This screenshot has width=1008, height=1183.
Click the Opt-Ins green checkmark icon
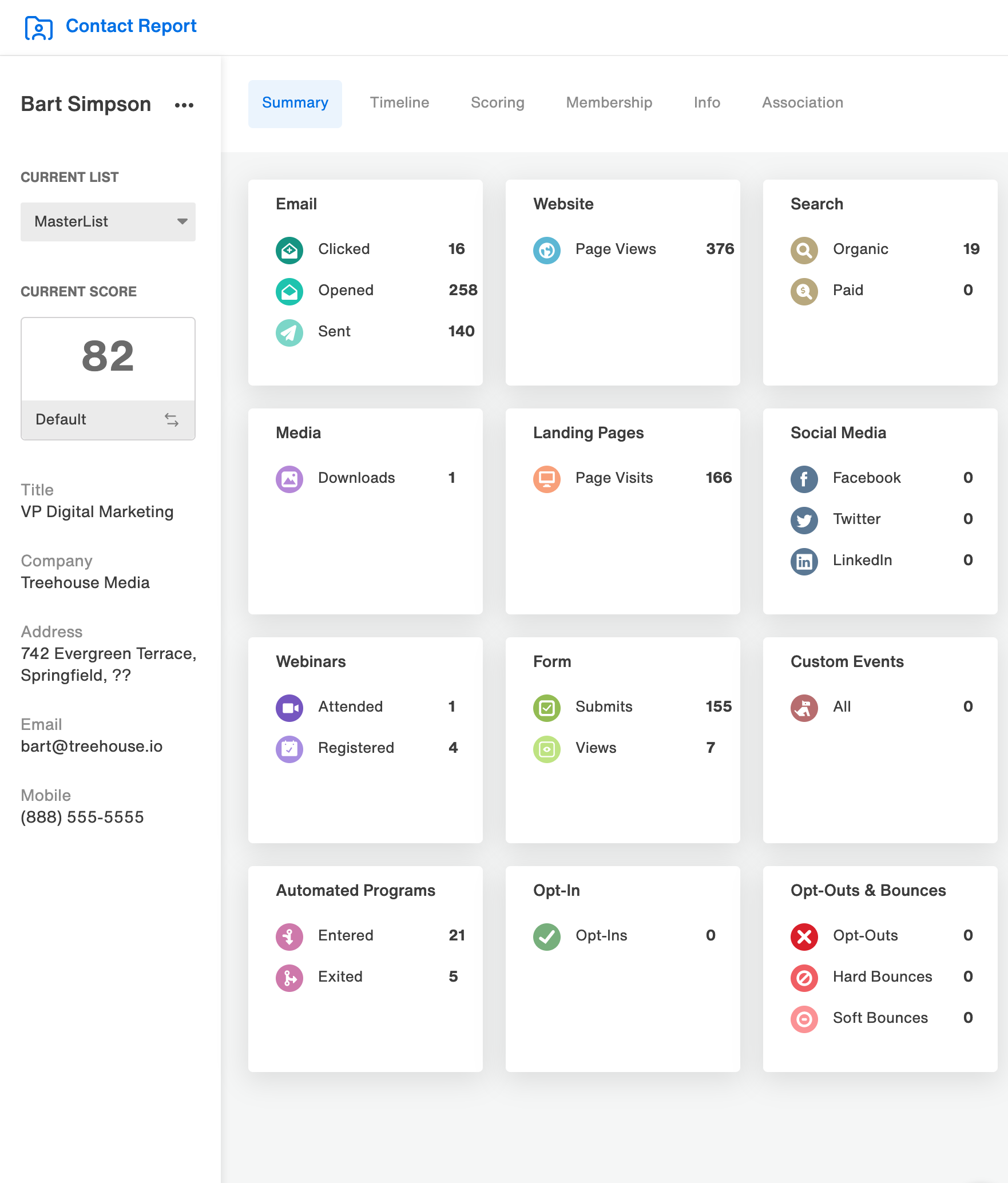point(547,936)
